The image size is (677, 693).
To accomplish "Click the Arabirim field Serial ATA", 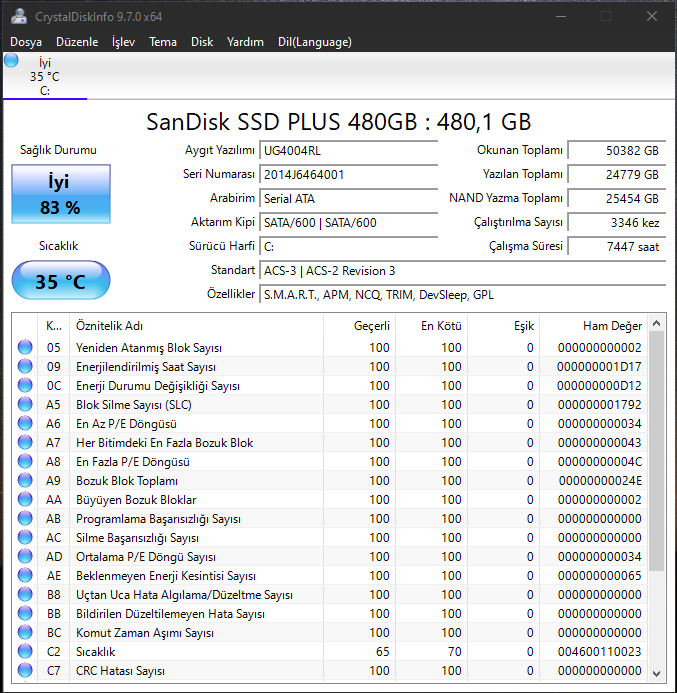I will (x=349, y=198).
